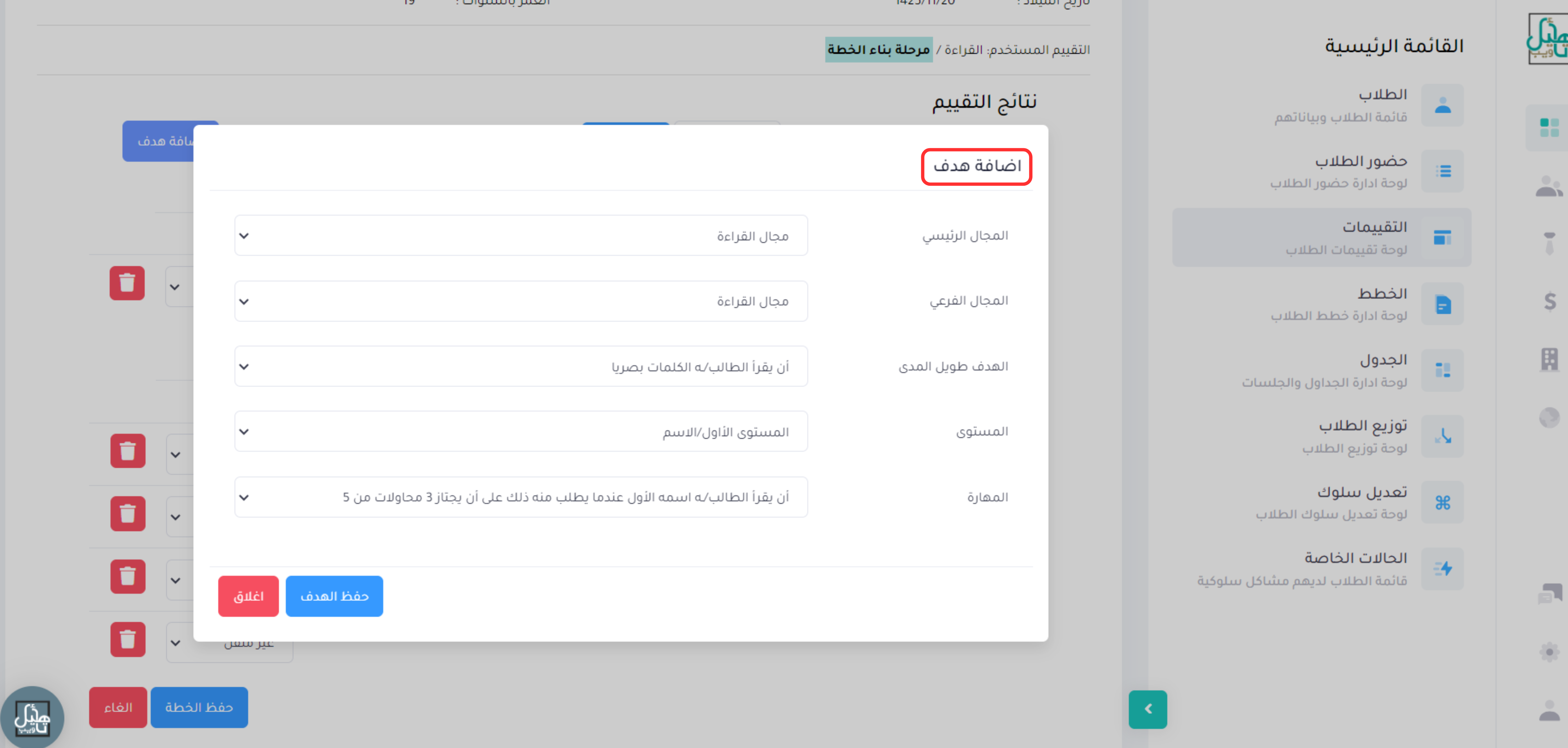The height and width of the screenshot is (748, 1568).
Task: Open the المجال الفرعي dropdown
Action: click(521, 301)
